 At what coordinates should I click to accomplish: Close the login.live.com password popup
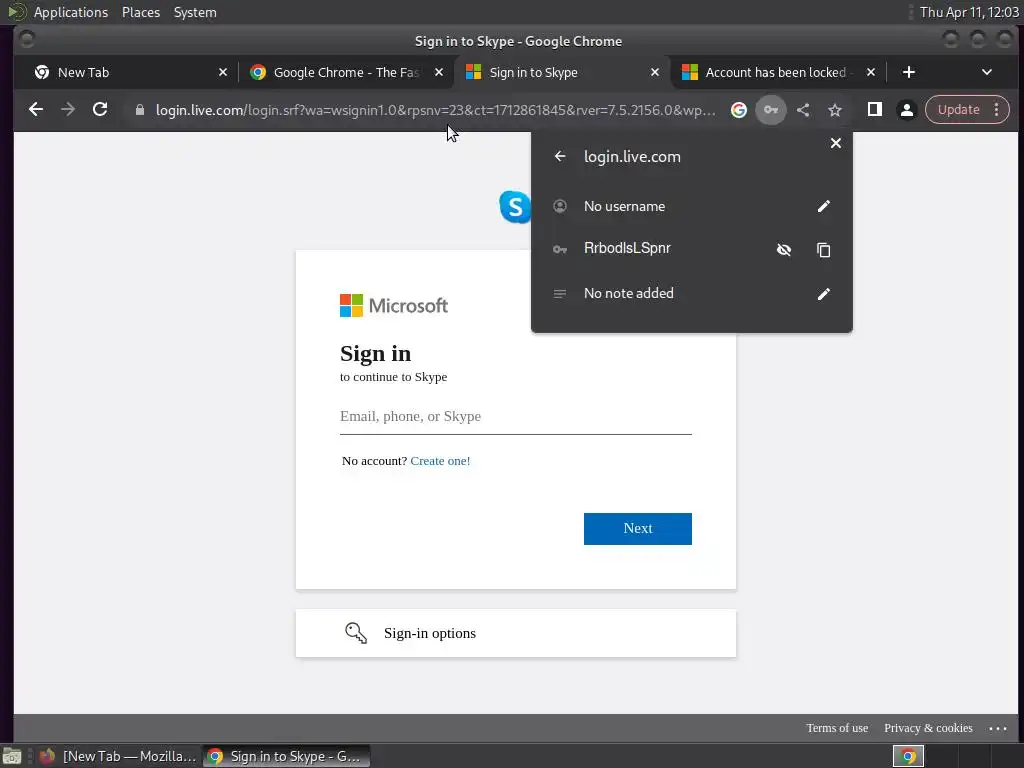pos(835,143)
